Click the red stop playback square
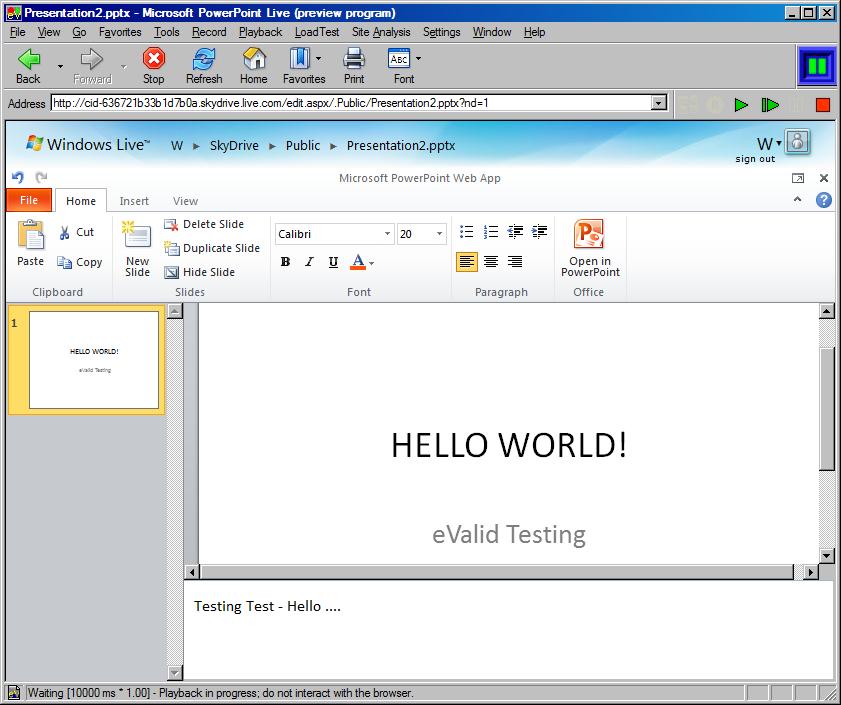Viewport: 841px width, 705px height. (823, 105)
